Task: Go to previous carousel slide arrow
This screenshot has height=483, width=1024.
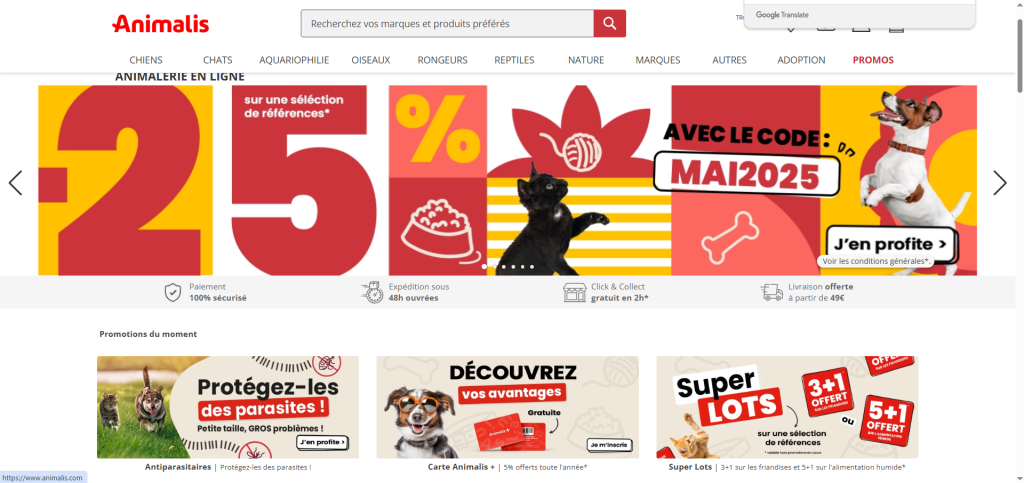Action: (16, 183)
